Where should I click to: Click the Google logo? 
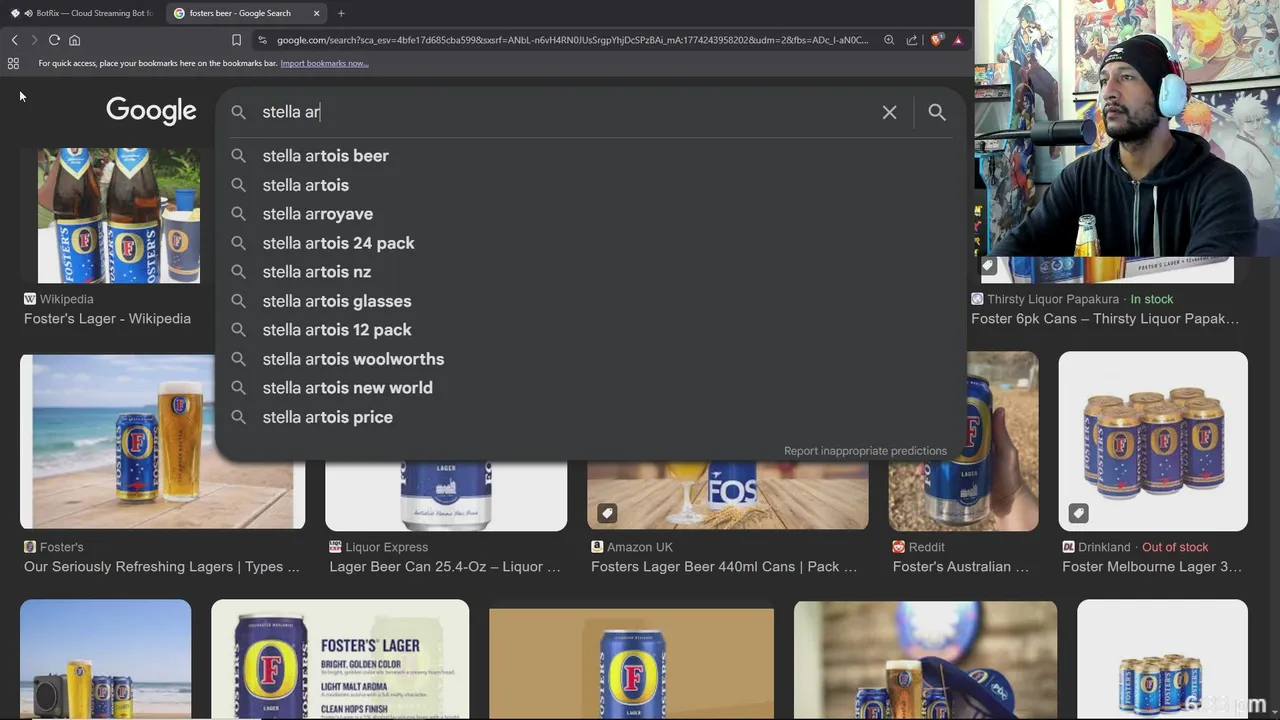[151, 111]
